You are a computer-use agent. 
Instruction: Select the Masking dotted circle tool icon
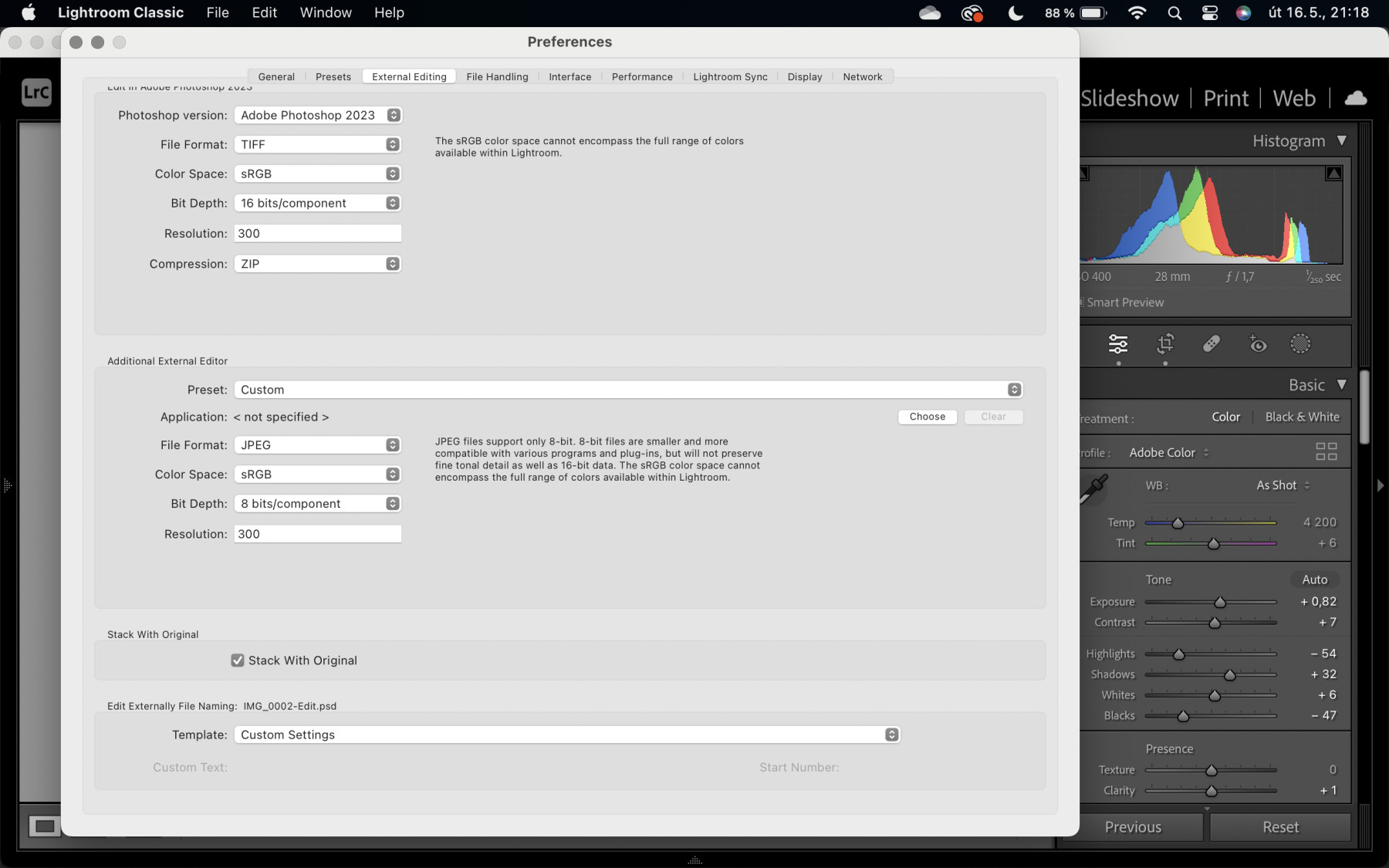click(1300, 343)
